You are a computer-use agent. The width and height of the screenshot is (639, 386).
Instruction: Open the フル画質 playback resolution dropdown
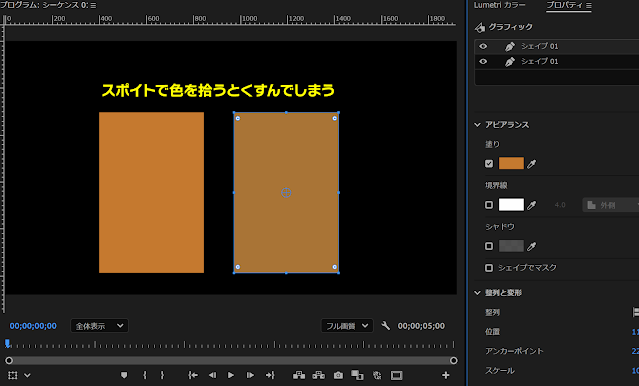point(347,326)
